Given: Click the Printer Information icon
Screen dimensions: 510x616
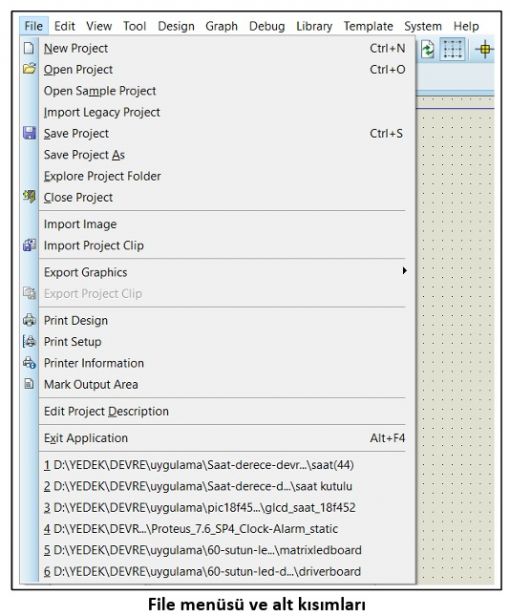Looking at the screenshot, I should 29,363.
